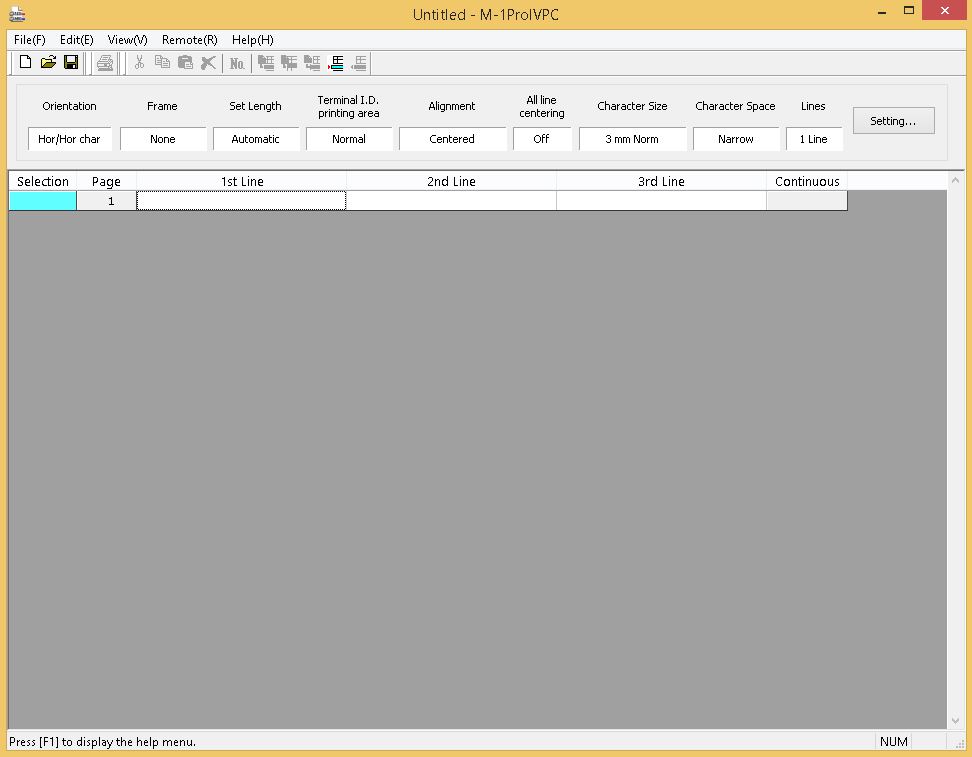Viewport: 972px width, 757px height.
Task: Click the New file icon
Action: coord(26,63)
